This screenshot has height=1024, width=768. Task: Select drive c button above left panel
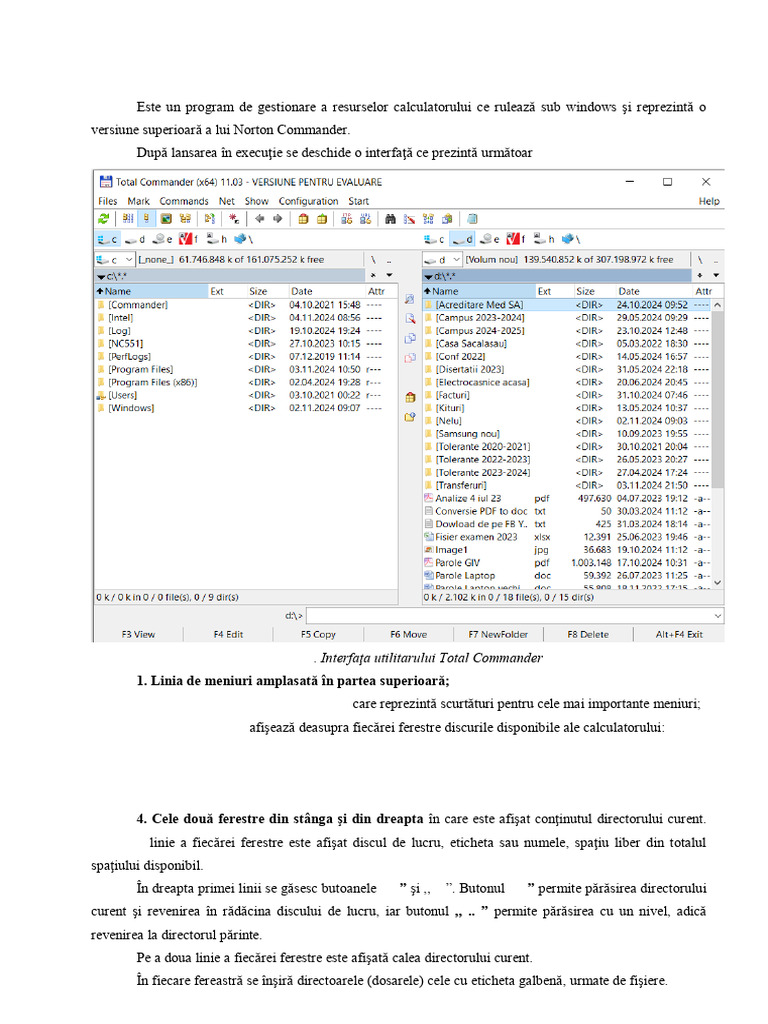(108, 240)
